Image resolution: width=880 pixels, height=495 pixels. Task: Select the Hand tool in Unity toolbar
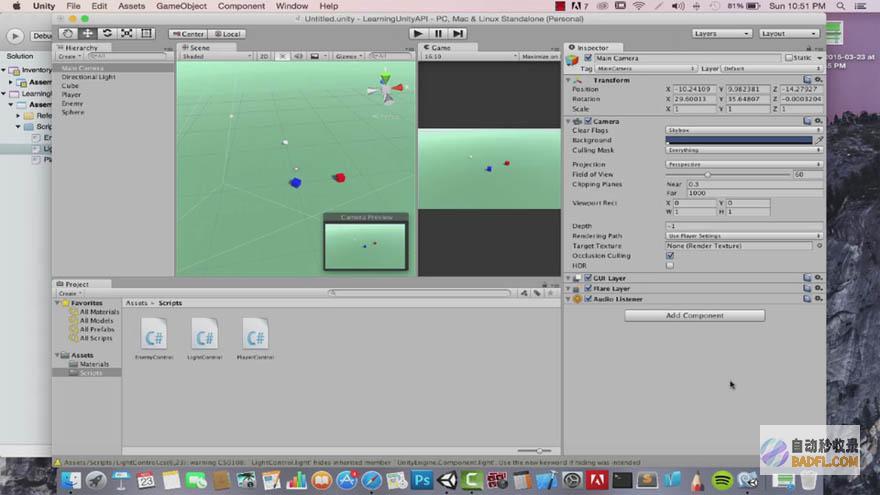pos(68,34)
